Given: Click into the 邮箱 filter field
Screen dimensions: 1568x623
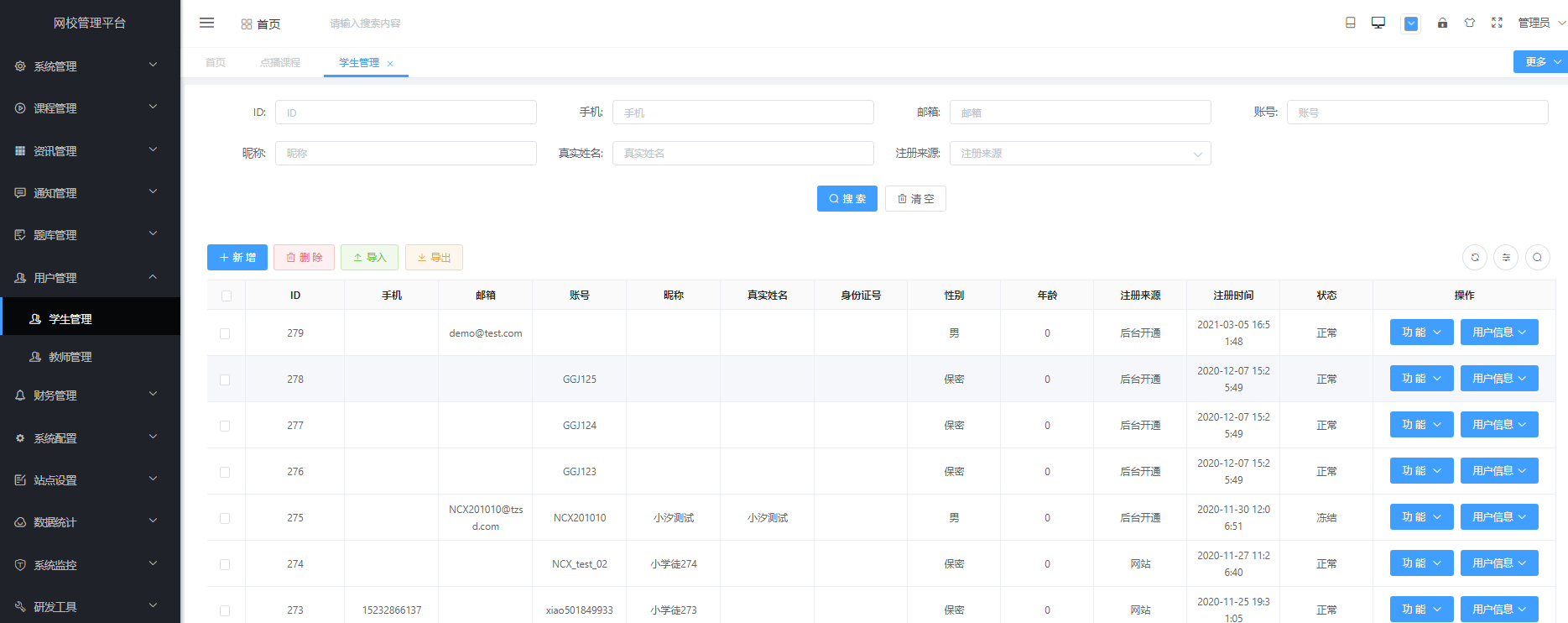Looking at the screenshot, I should [x=1081, y=113].
